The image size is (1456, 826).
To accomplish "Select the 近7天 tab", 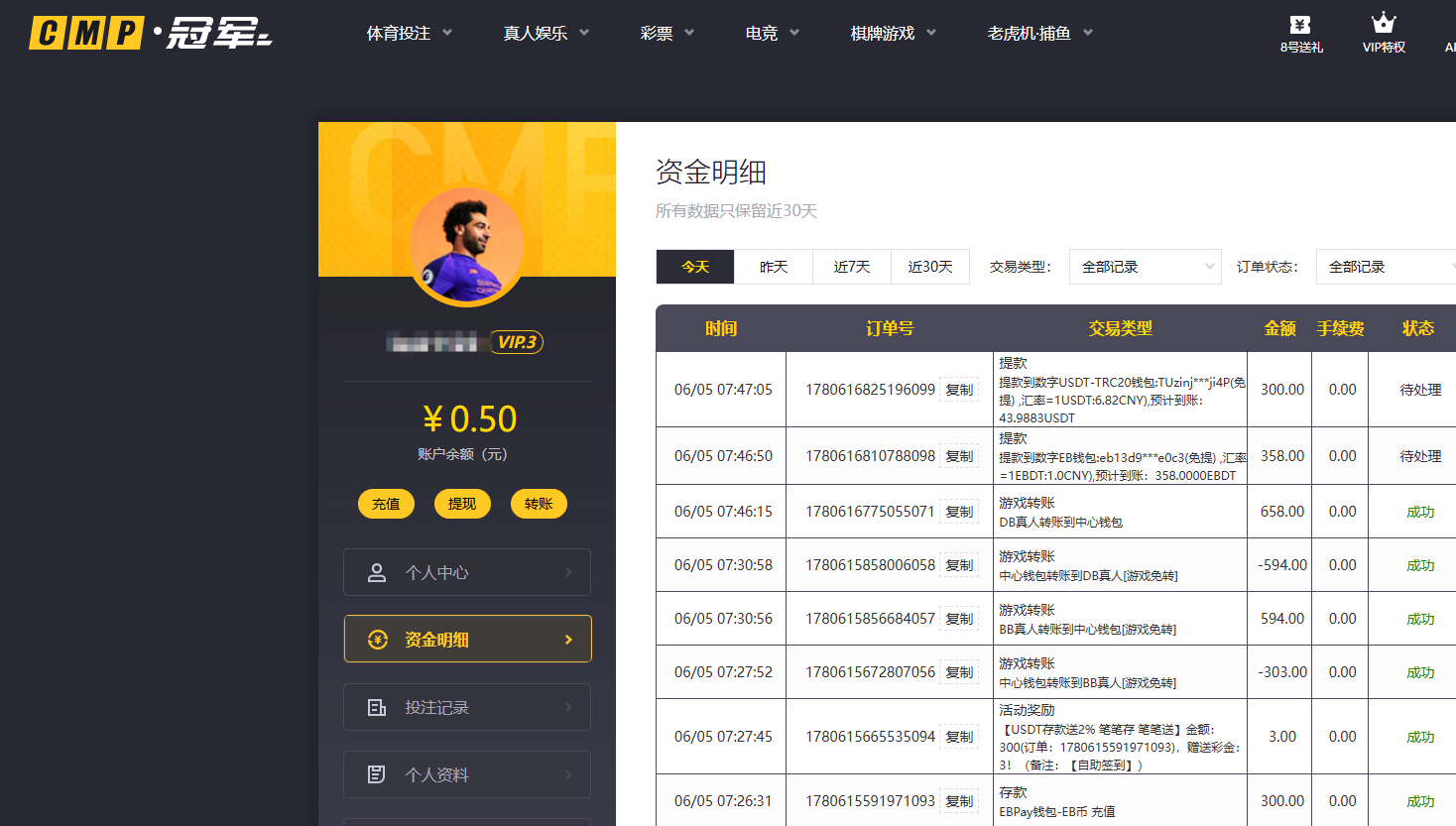I will pyautogui.click(x=852, y=267).
